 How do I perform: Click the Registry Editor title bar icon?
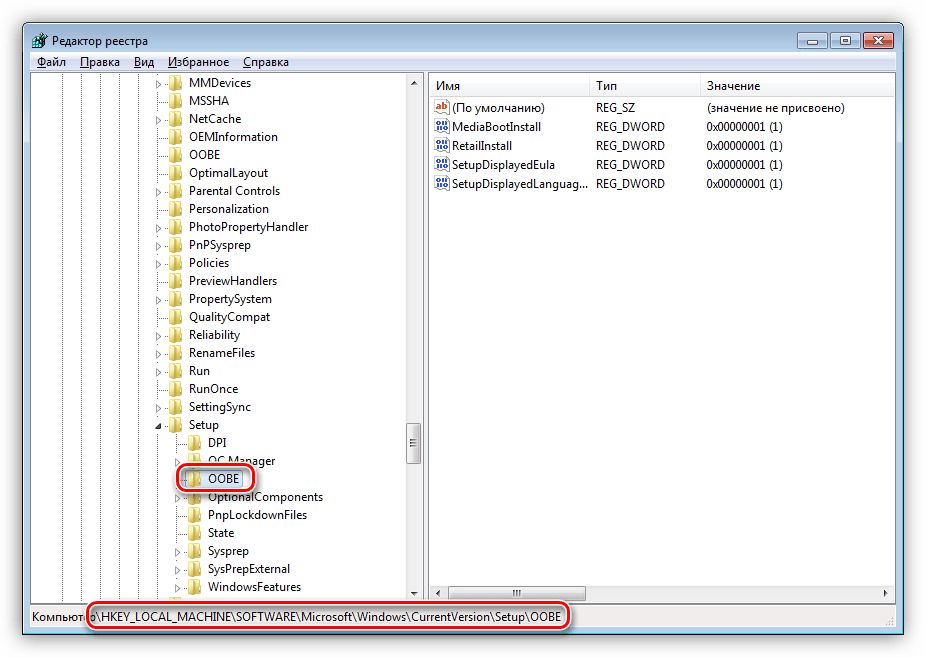click(40, 41)
